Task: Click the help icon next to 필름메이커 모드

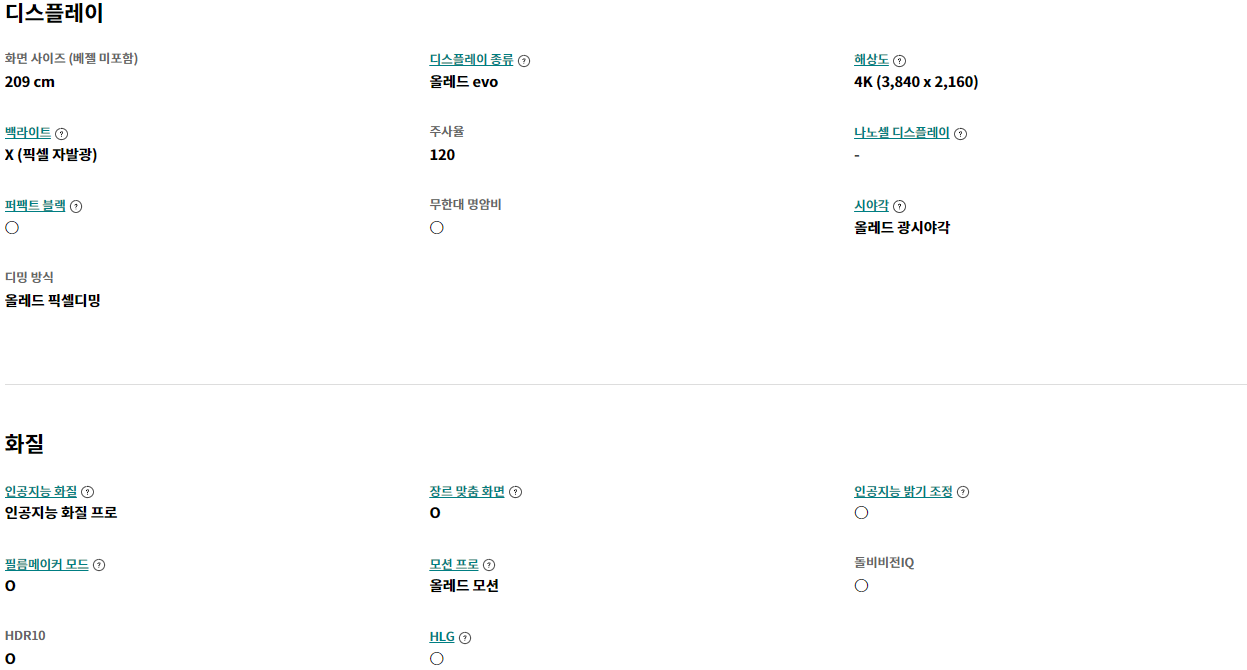Action: tap(99, 565)
